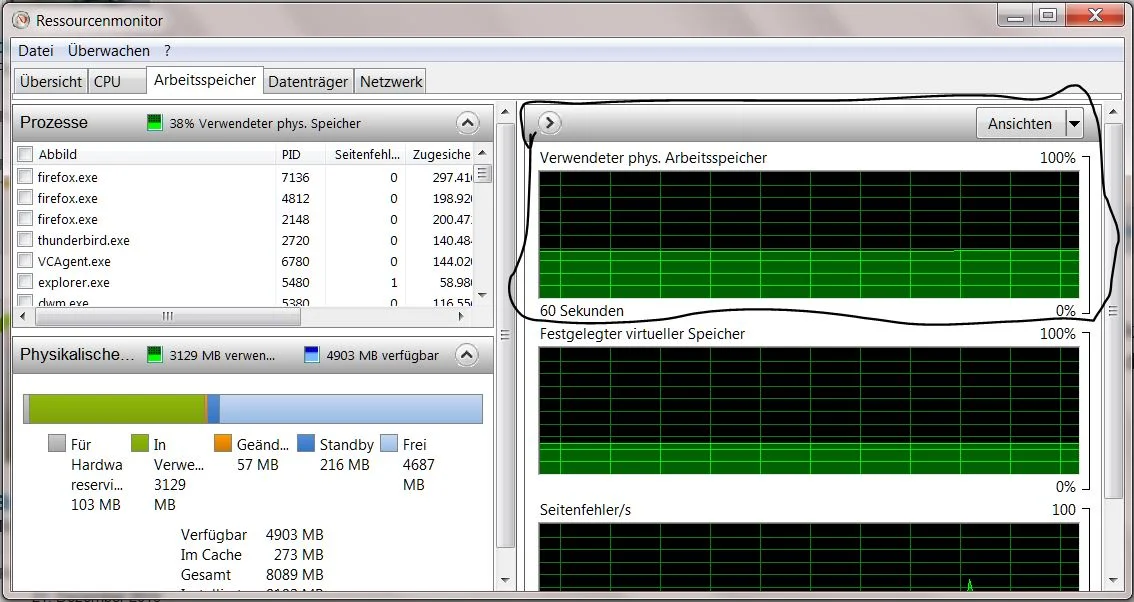
Task: Select the thunderbird.exe process row name
Action: 84,240
